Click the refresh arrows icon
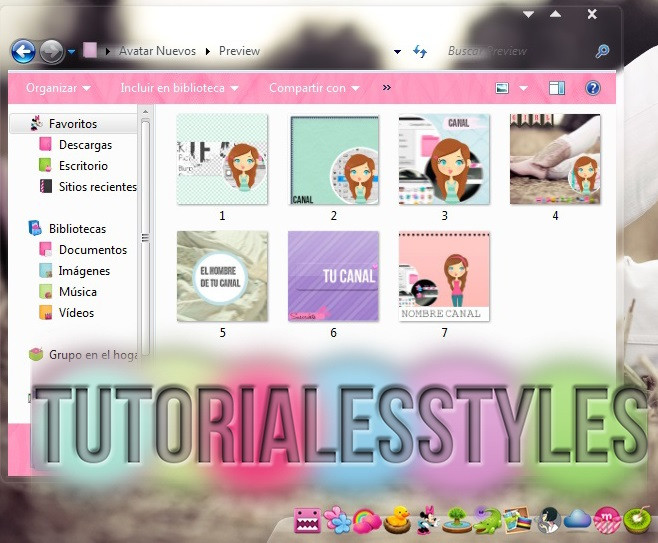This screenshot has height=543, width=658. tap(420, 51)
